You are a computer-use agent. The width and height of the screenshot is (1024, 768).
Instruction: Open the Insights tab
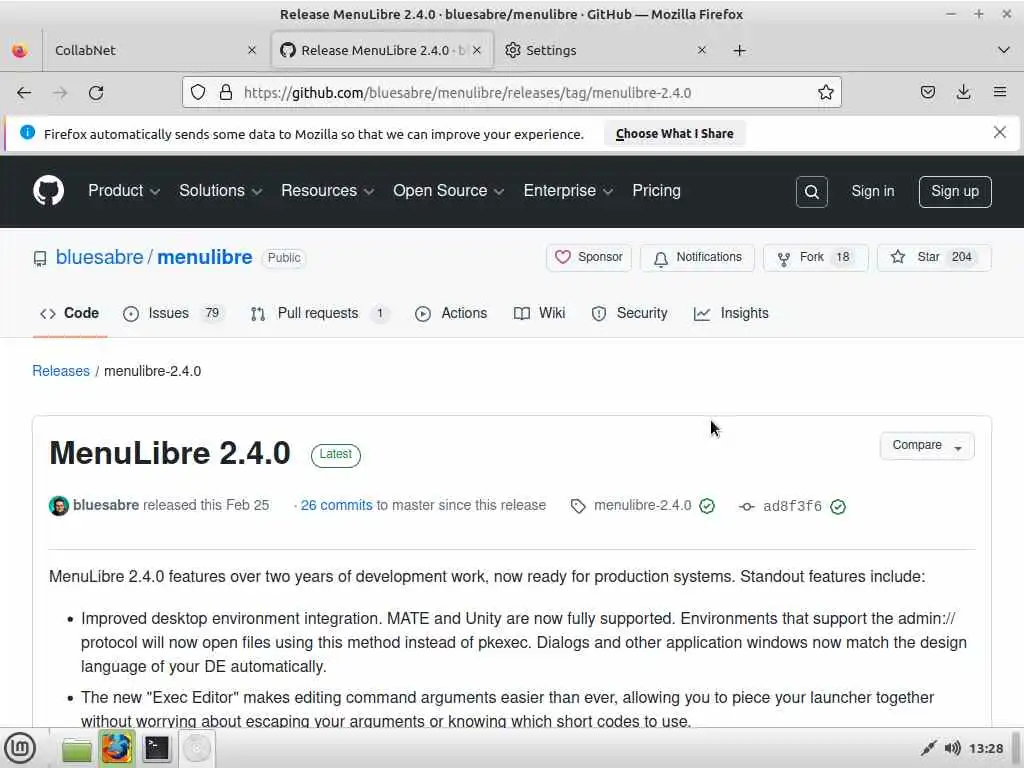(x=731, y=313)
